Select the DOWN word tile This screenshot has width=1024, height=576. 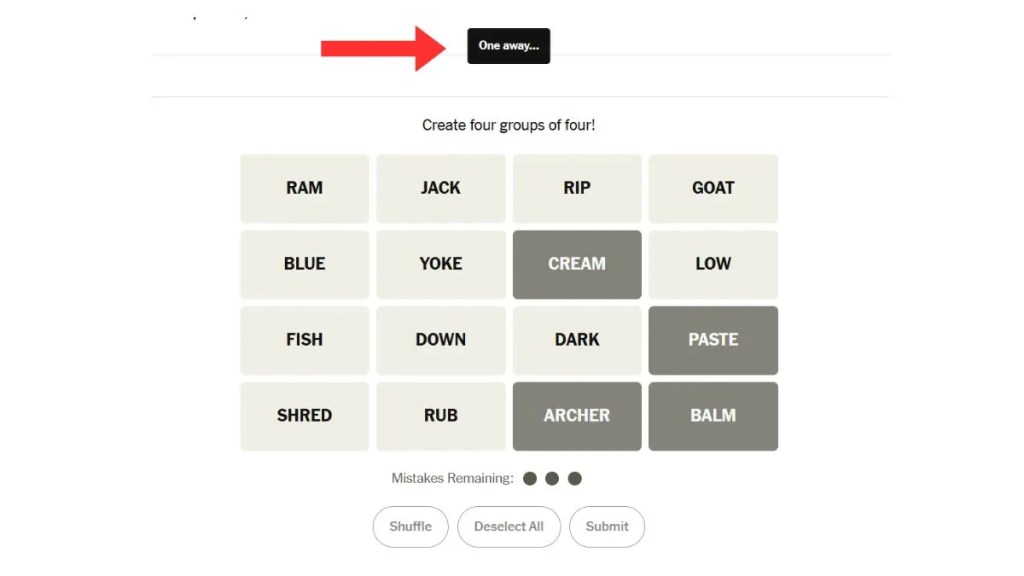tap(440, 340)
